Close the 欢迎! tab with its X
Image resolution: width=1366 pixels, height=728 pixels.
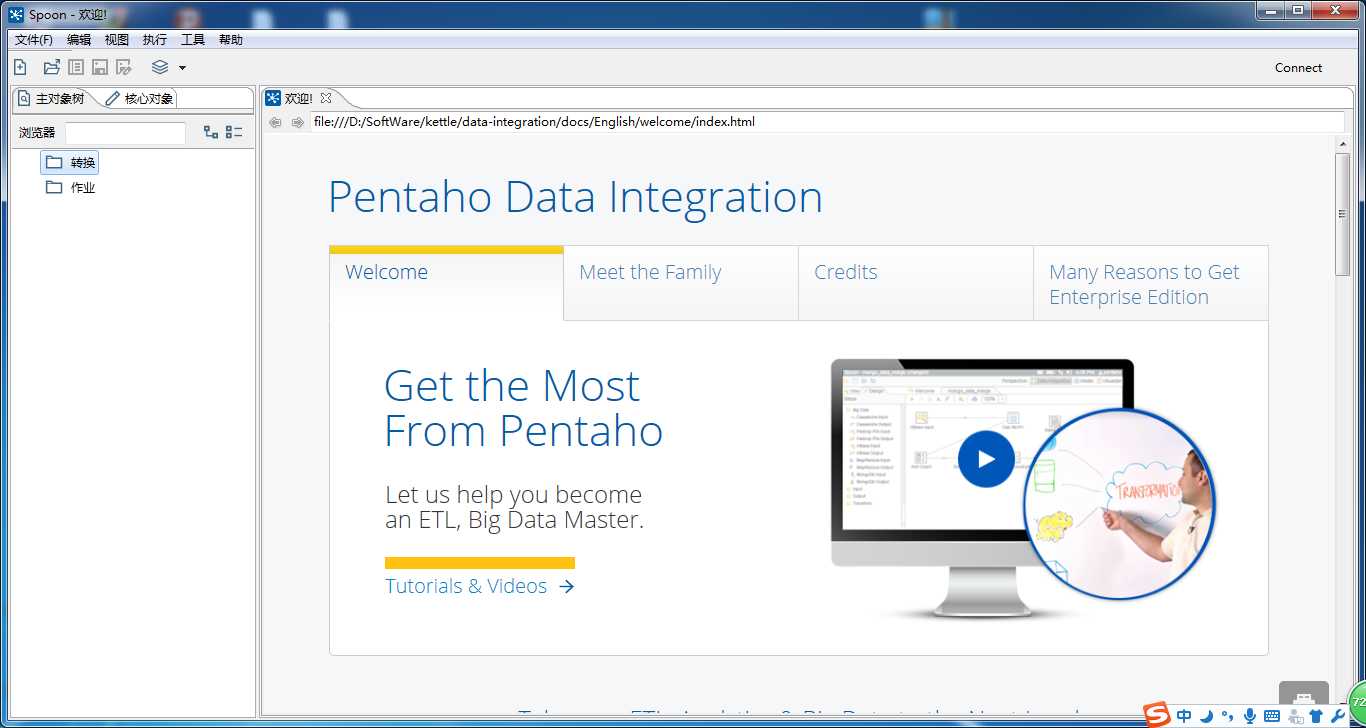coord(326,98)
